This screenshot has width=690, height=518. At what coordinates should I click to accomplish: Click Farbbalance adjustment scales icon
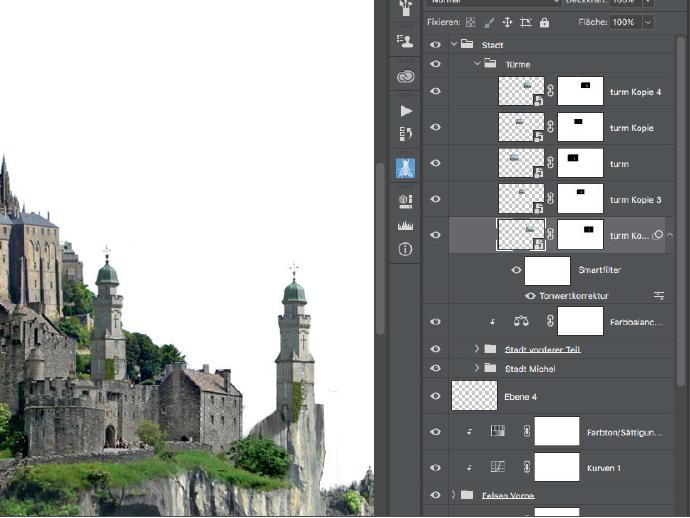coord(521,321)
